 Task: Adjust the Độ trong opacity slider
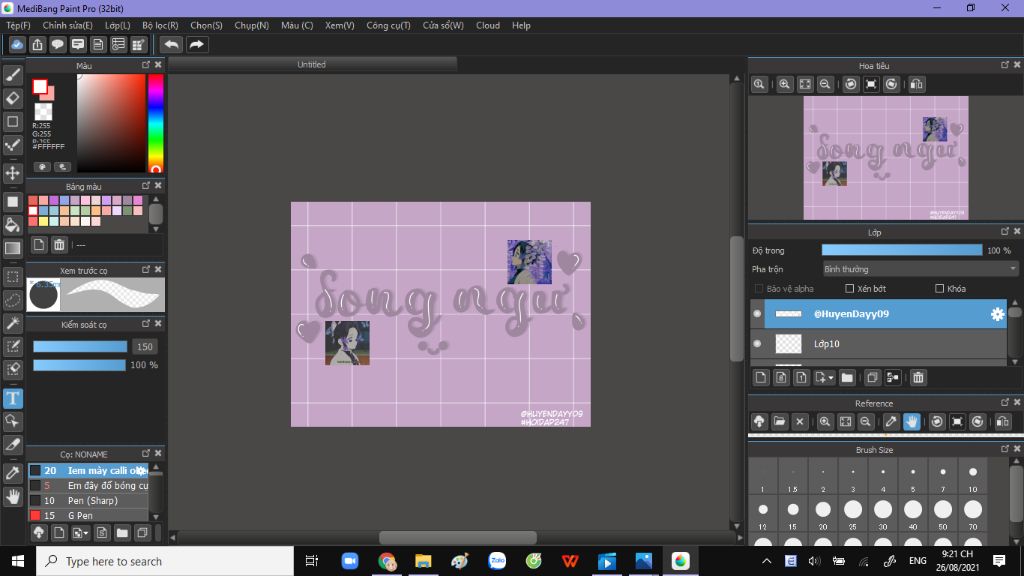[901, 250]
